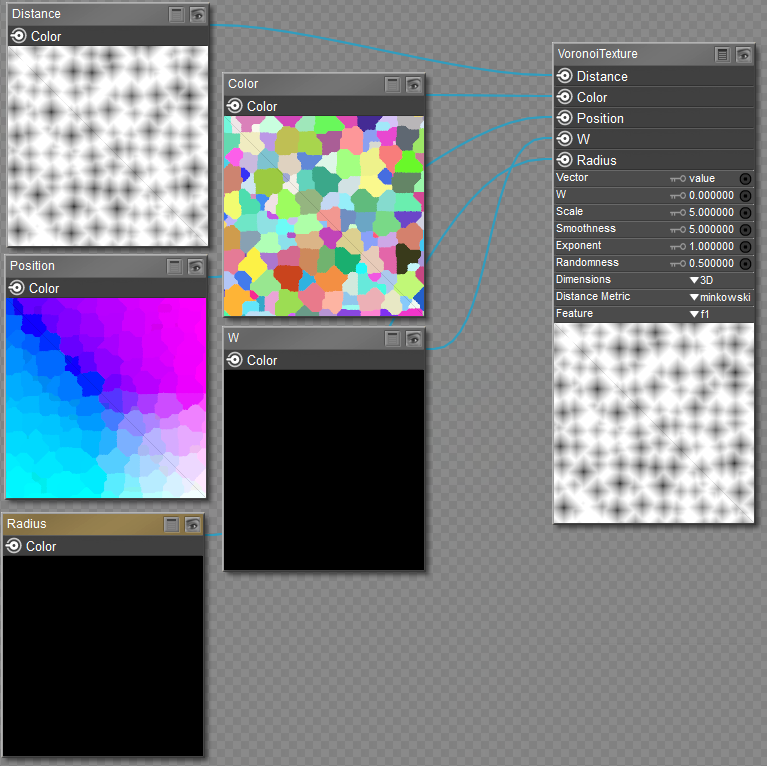Toggle preview eye on VoronoiTexture node
This screenshot has width=767, height=766.
tap(743, 55)
